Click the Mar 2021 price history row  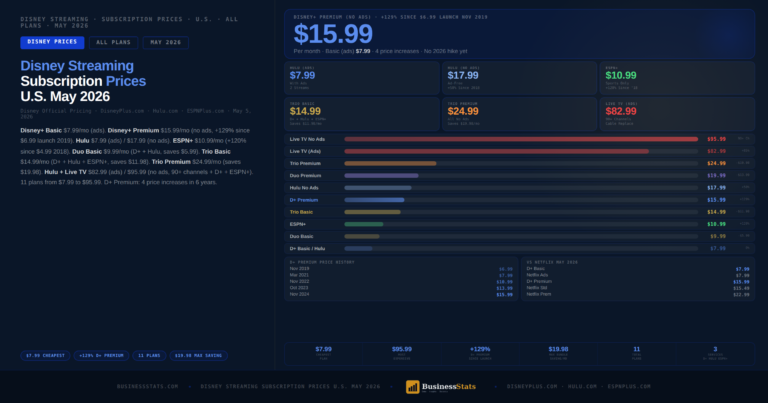tap(401, 275)
